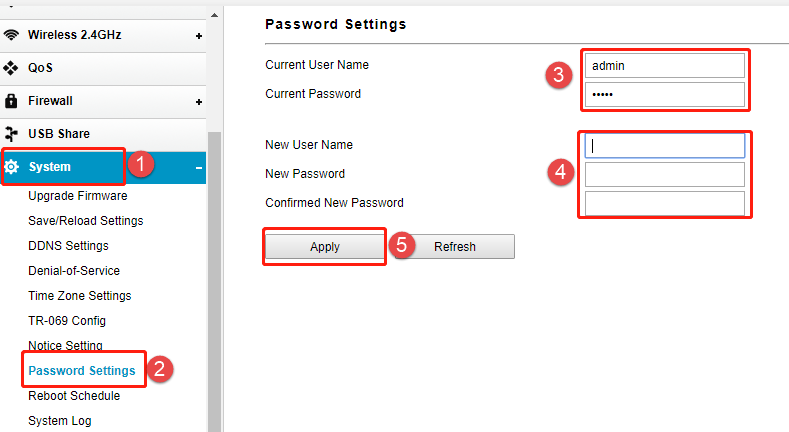This screenshot has width=789, height=432.
Task: Click the Wireless 2.4GHz wifi icon
Action: (x=11, y=35)
